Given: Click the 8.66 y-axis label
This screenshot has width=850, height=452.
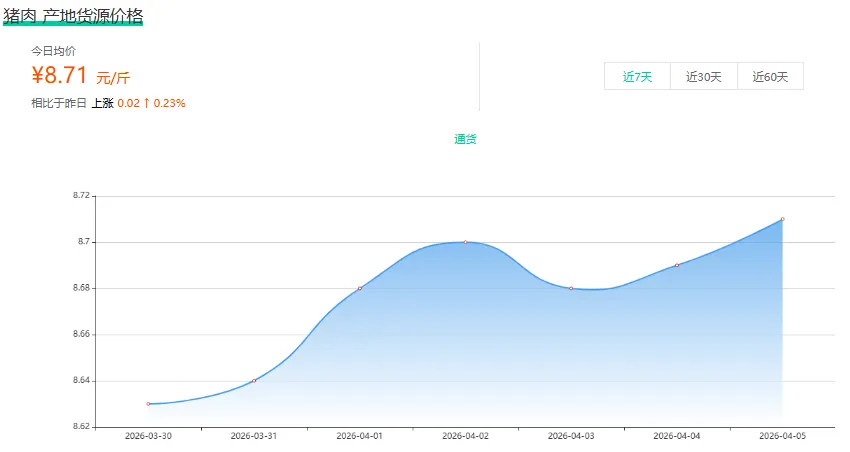Looking at the screenshot, I should point(81,334).
